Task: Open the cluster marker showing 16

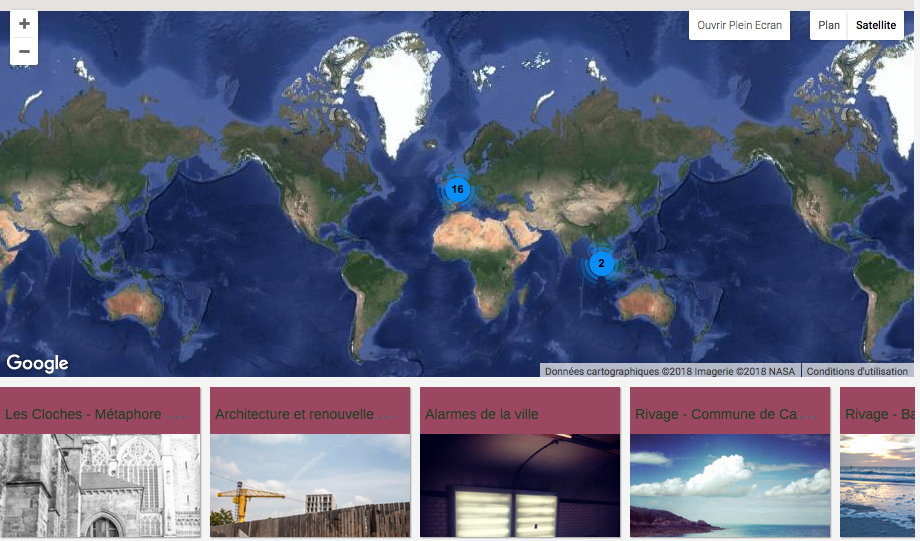Action: coord(457,189)
